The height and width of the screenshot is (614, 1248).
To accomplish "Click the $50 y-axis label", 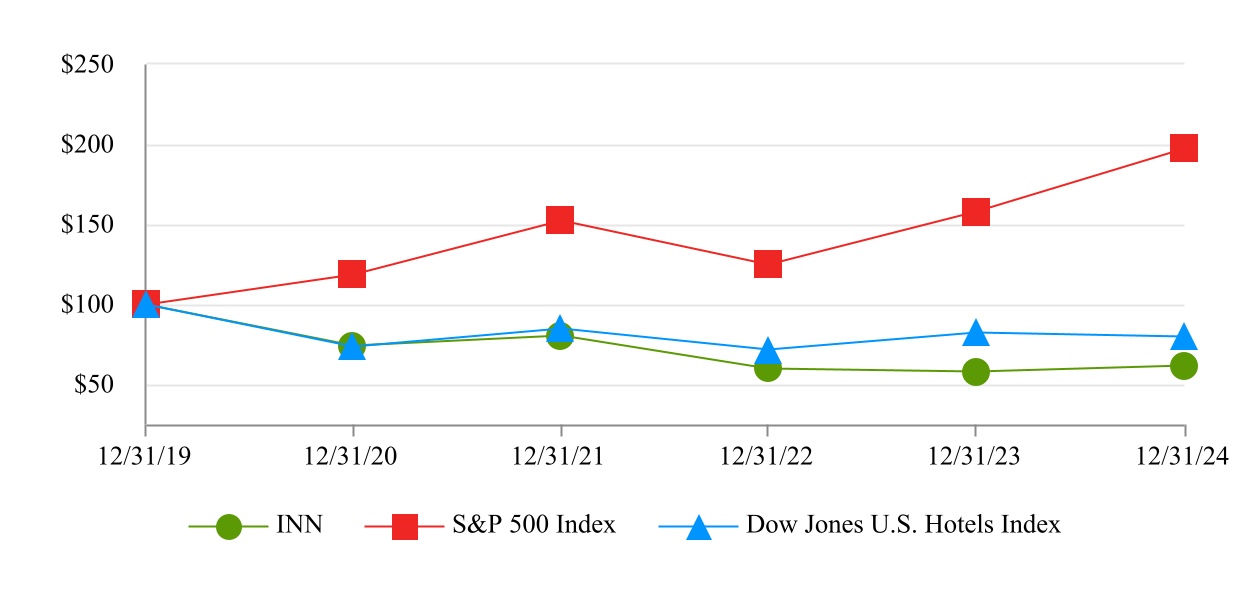I will click(x=94, y=386).
